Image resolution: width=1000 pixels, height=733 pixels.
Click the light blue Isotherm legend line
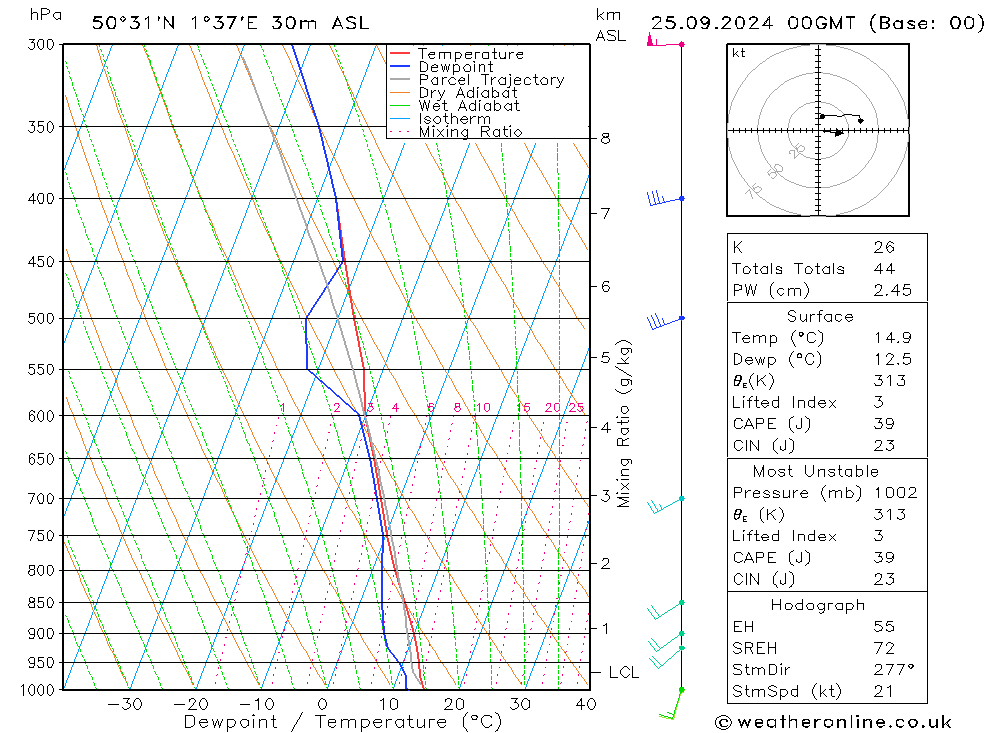tap(400, 118)
